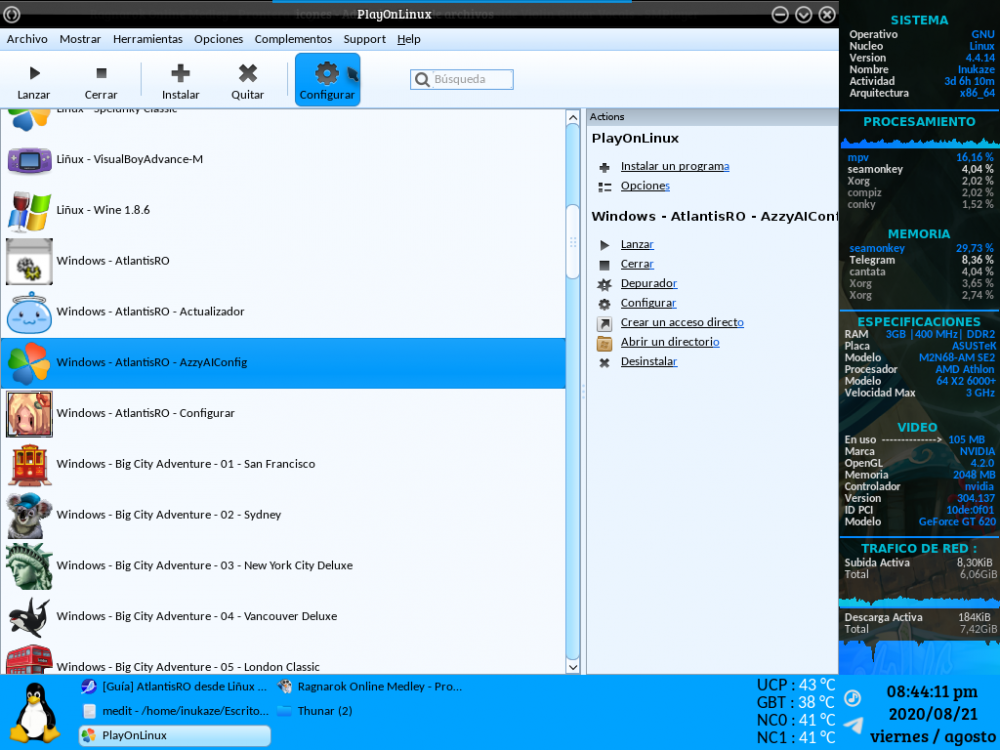Viewport: 1000px width, 750px height.
Task: Select Big City Adventure - 02 - Sydney
Action: [x=168, y=515]
